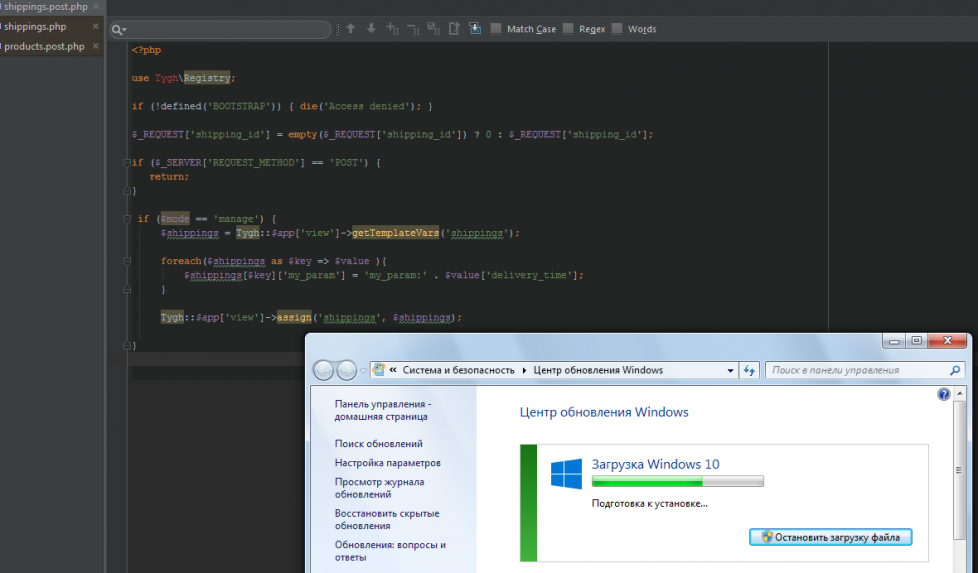Click the show filter options icon
The image size is (978, 573).
[x=475, y=29]
